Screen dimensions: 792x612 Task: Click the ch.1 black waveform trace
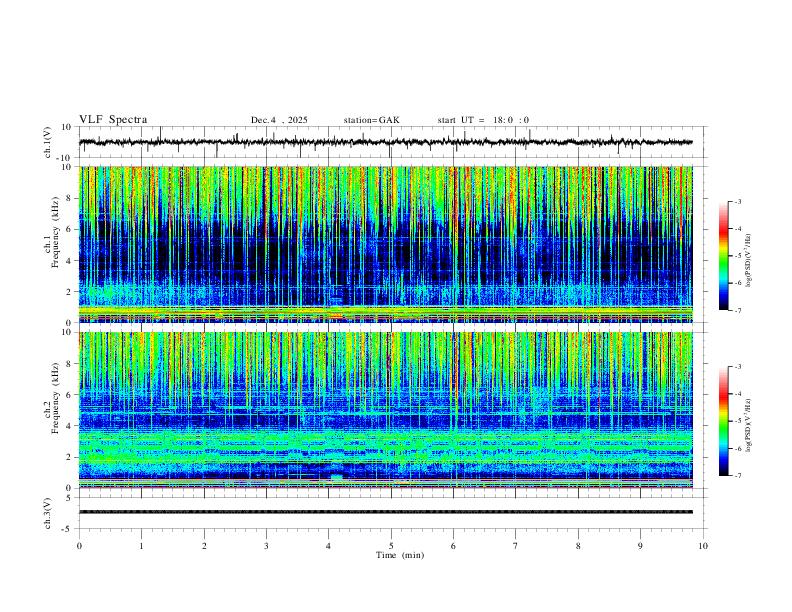point(385,142)
